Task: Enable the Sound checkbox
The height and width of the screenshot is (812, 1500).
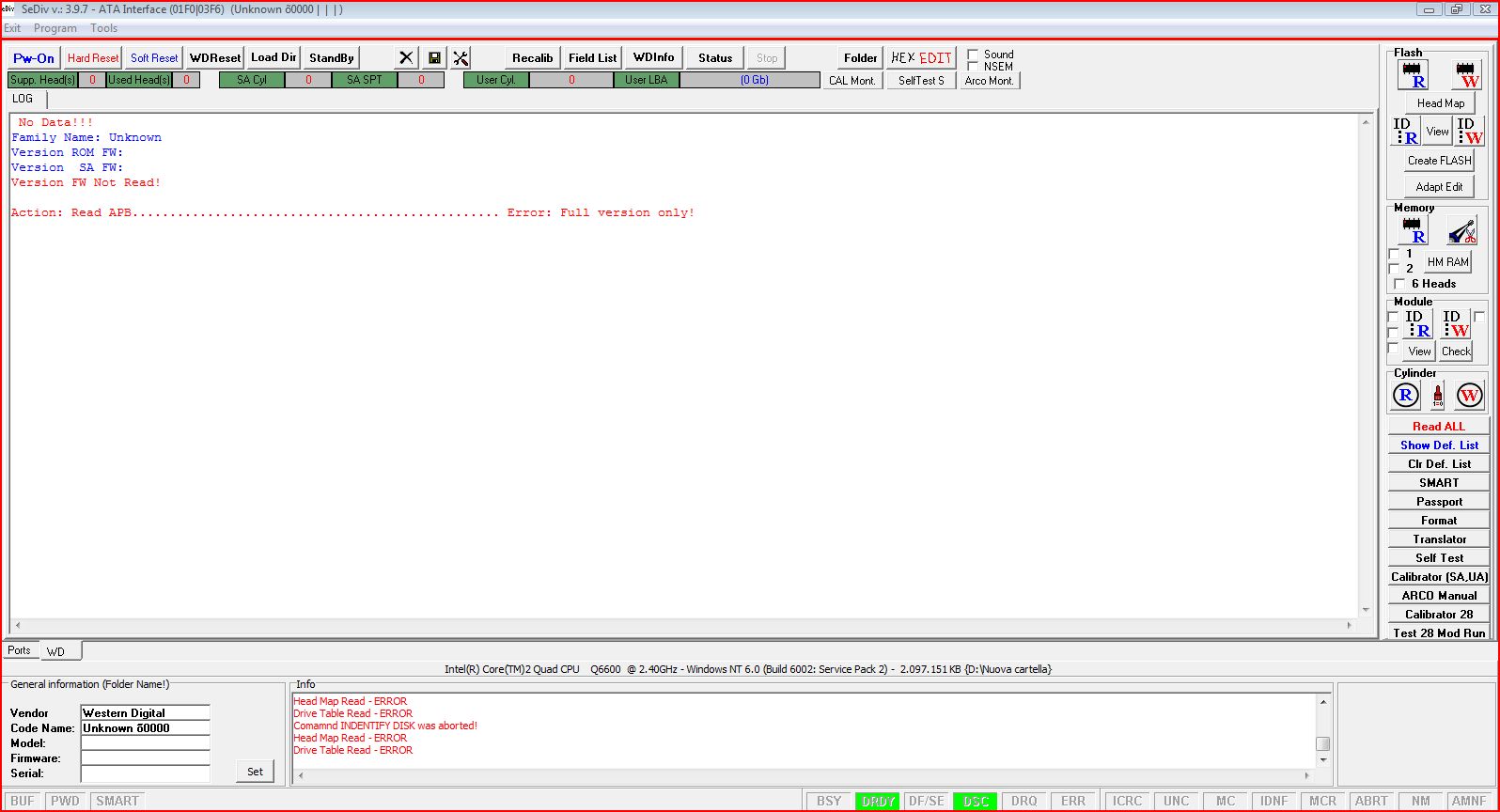Action: pos(973,55)
